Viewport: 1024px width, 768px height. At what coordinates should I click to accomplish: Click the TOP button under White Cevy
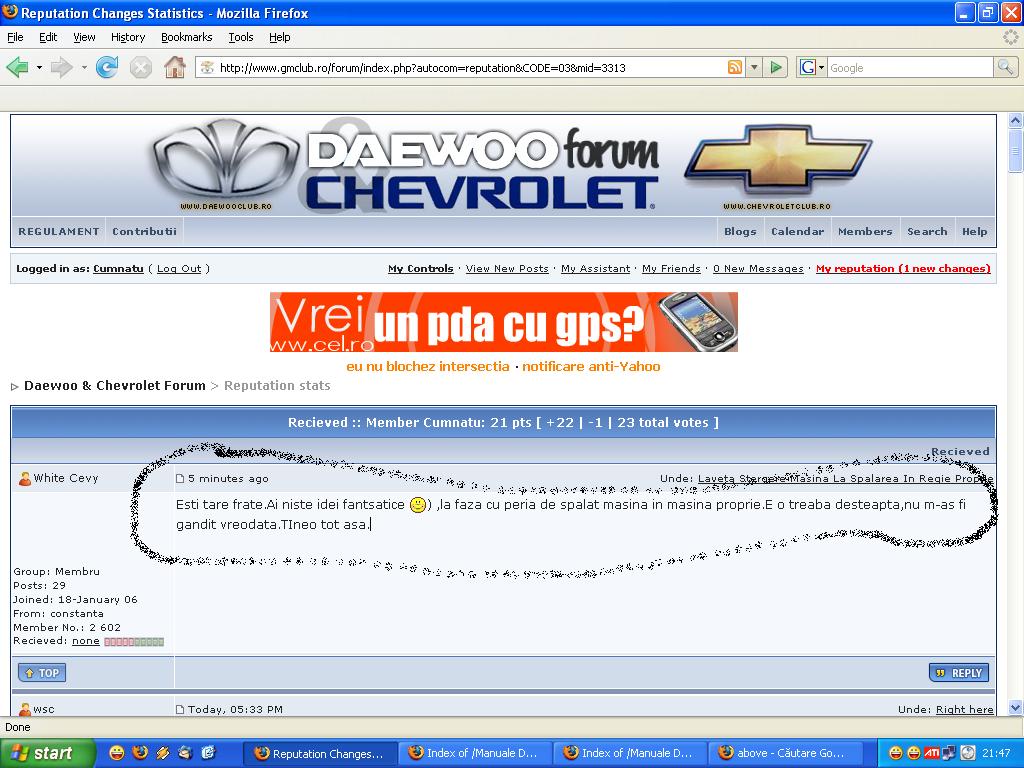[x=41, y=673]
